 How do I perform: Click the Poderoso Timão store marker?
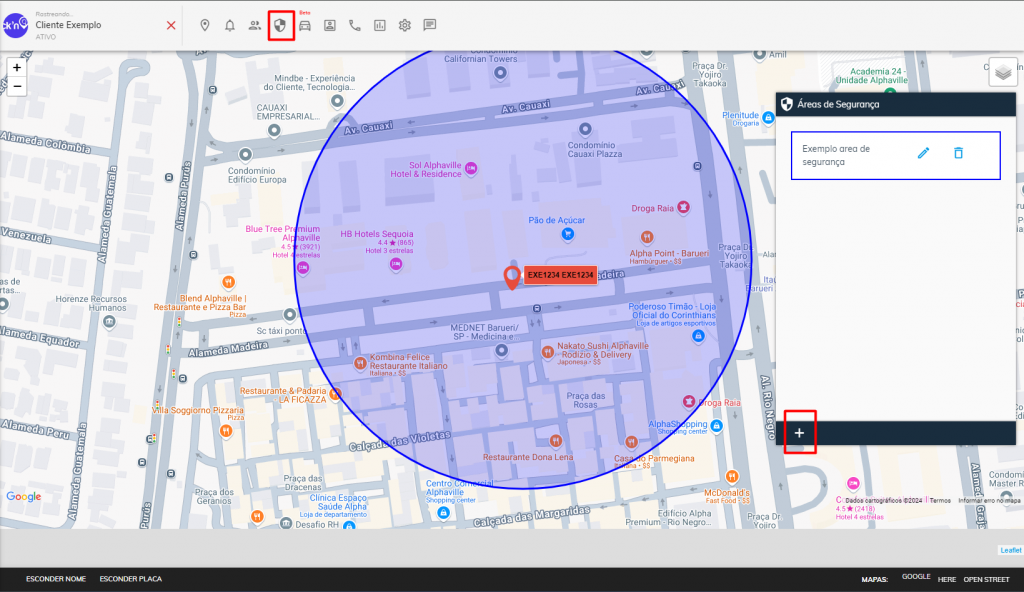[x=698, y=336]
